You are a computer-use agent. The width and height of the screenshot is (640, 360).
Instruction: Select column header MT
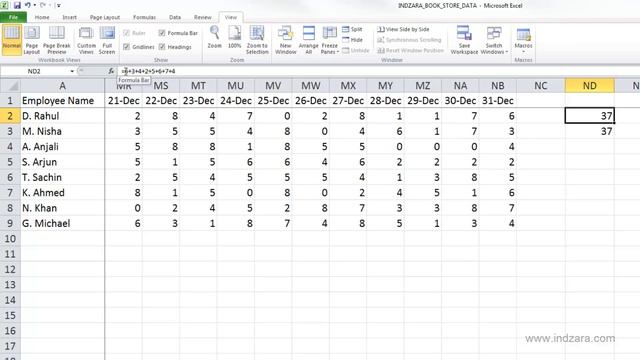198,86
